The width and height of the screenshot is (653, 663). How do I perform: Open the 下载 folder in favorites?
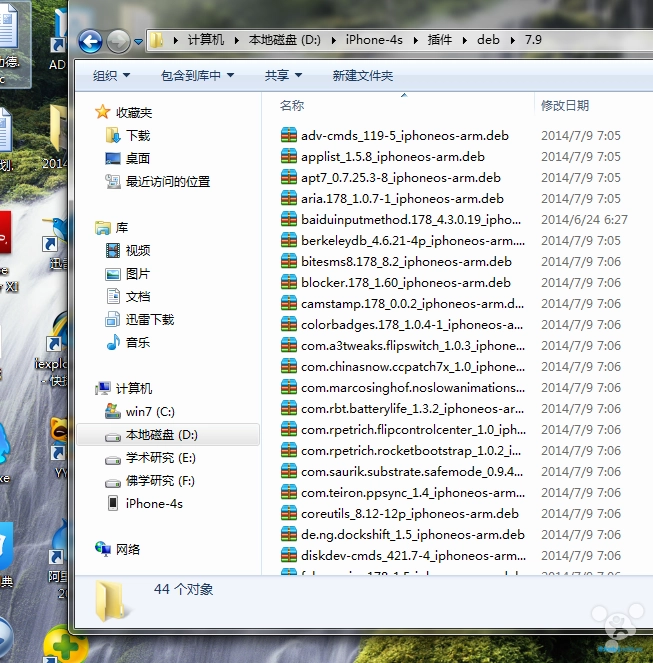click(138, 135)
